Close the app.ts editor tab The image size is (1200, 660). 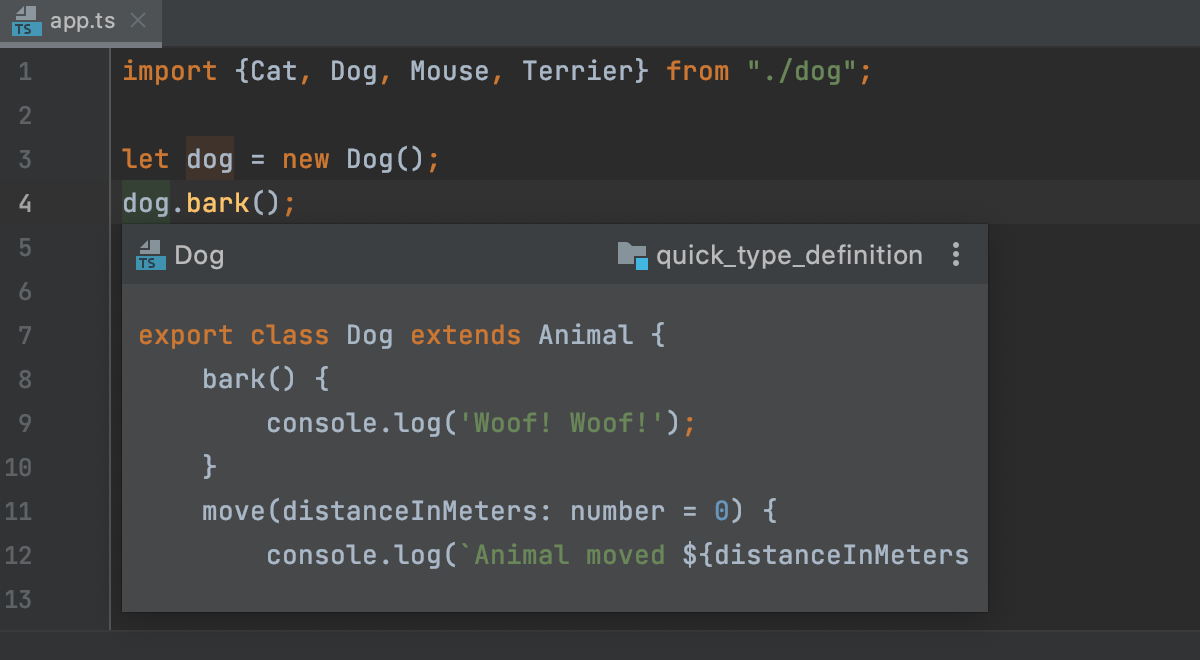pos(136,18)
